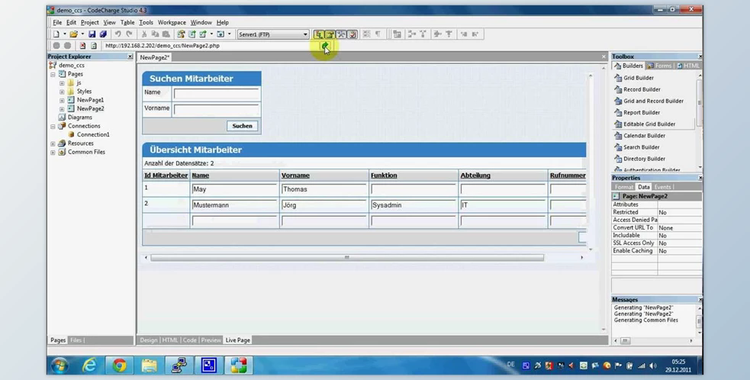Sort by the Abteilung column header link
750x380 pixels.
[x=475, y=176]
